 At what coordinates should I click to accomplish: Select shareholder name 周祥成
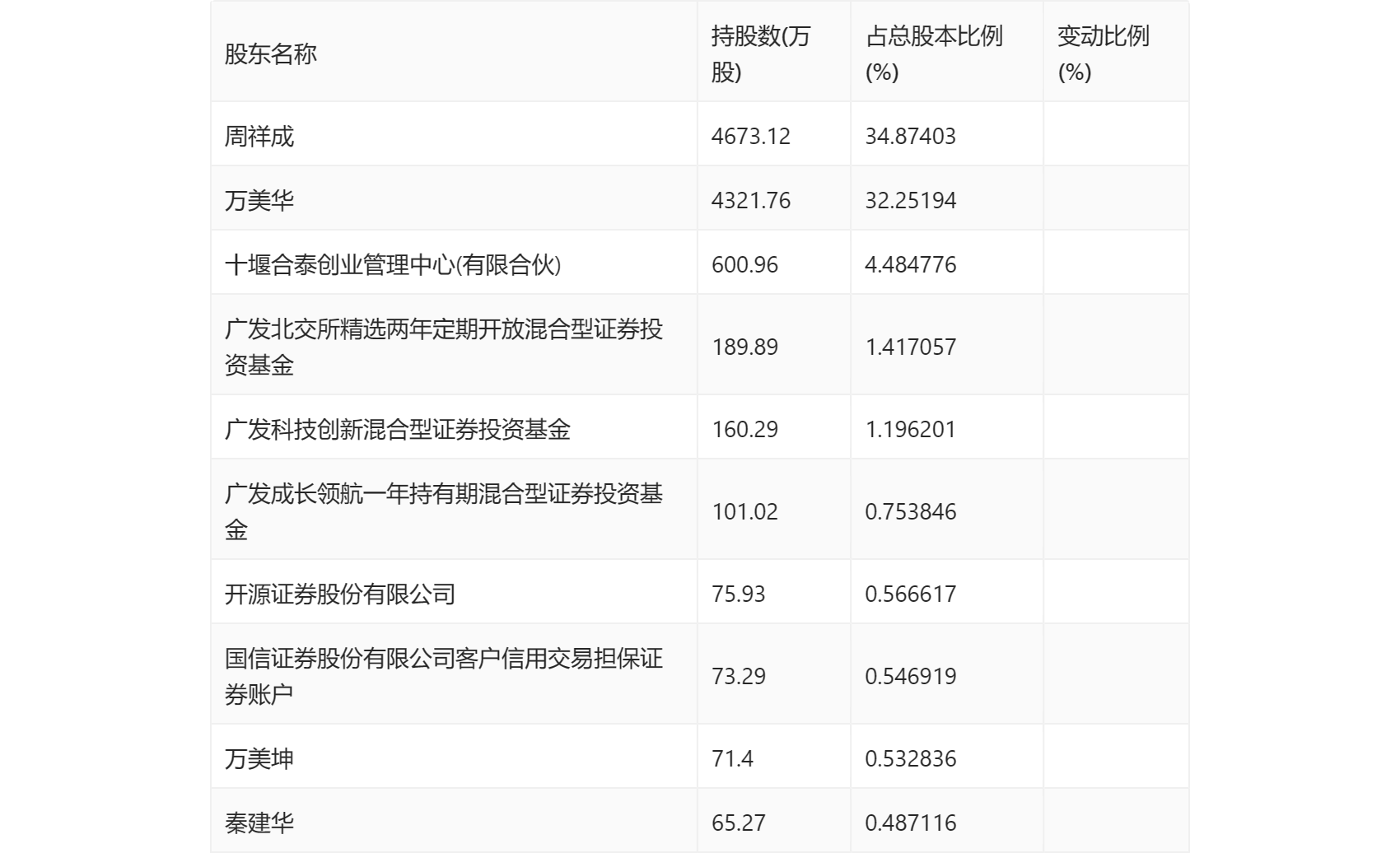[x=259, y=136]
